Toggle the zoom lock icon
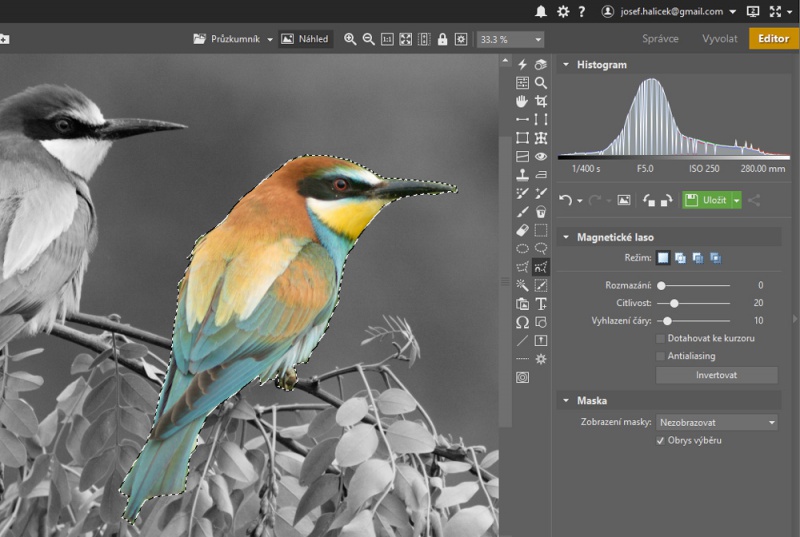The height and width of the screenshot is (537, 800). pos(442,39)
